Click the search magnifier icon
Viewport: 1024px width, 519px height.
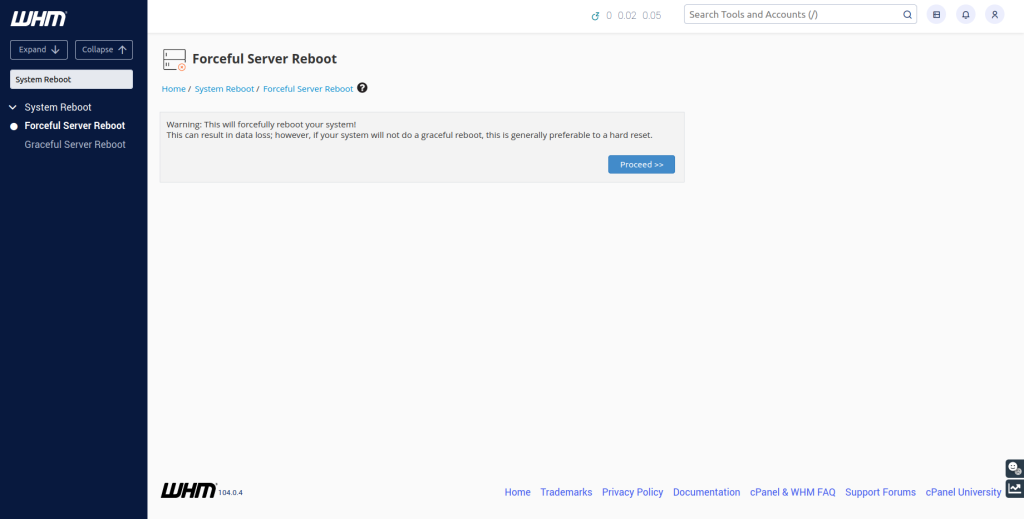coord(907,15)
